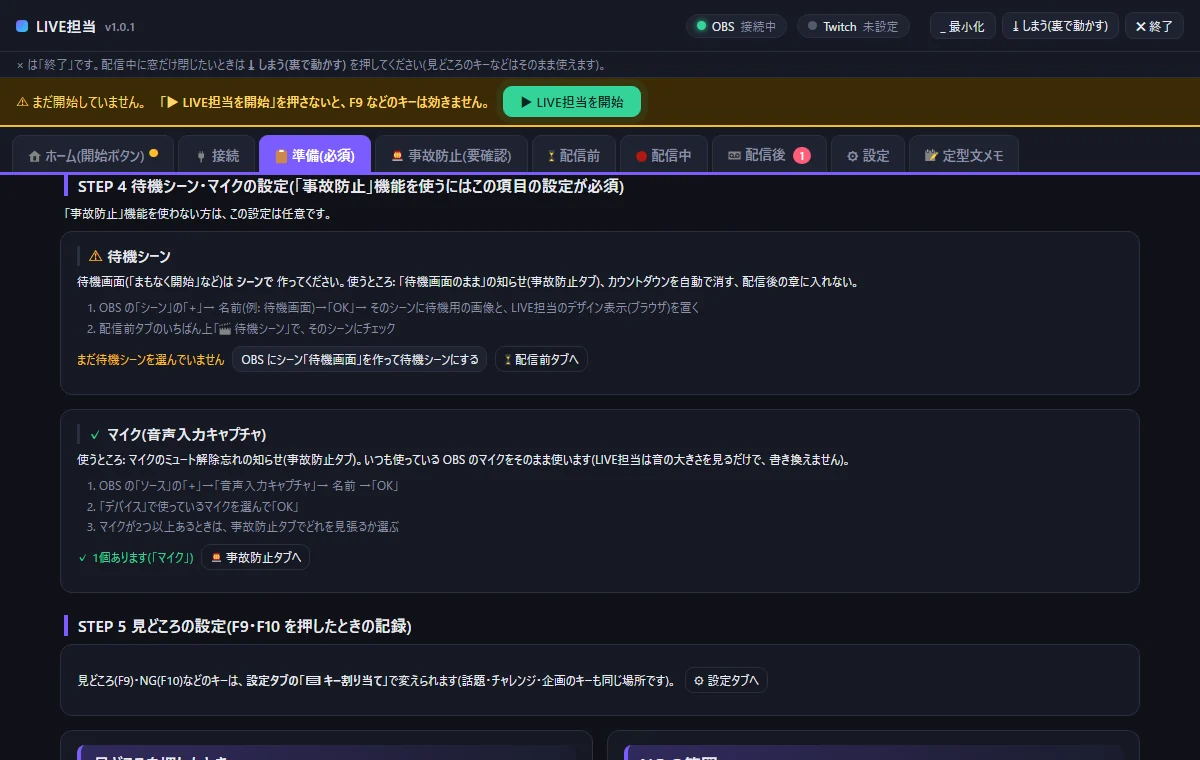Select the 準備(必須) tab
Screen dimensions: 1200x760
315,155
